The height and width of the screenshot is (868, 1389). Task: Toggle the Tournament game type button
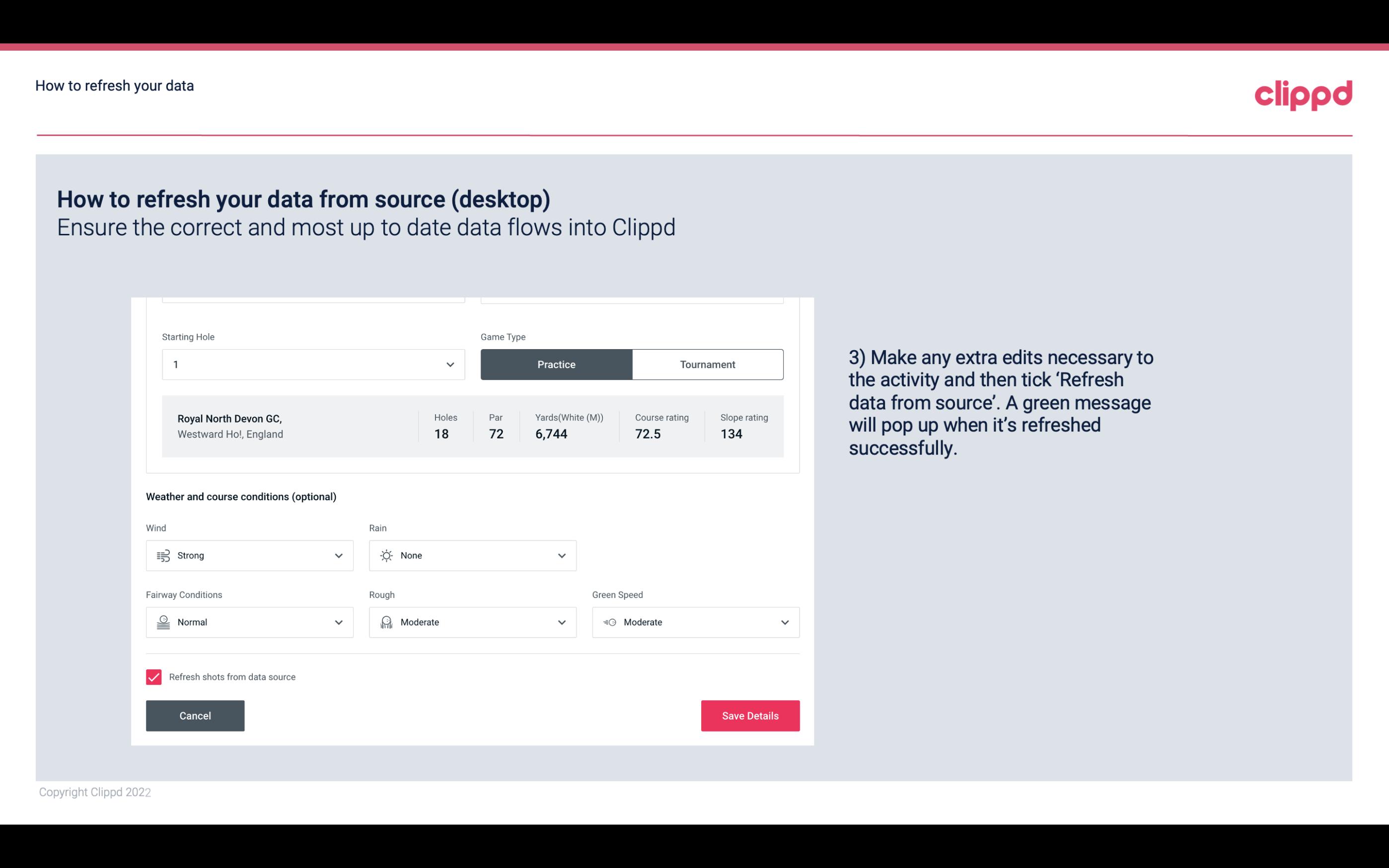pyautogui.click(x=708, y=364)
